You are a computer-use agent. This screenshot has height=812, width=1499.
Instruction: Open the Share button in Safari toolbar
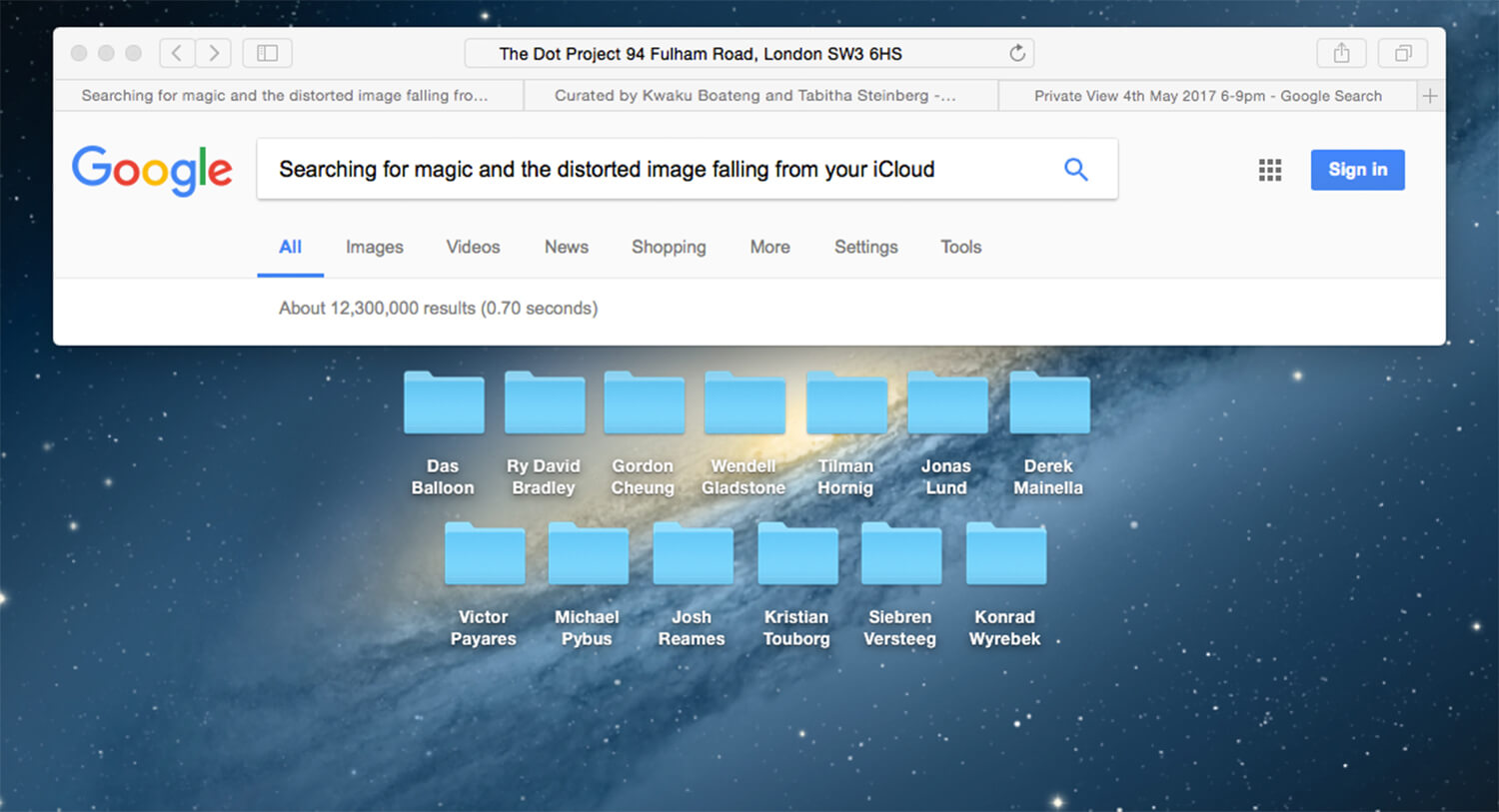tap(1341, 53)
